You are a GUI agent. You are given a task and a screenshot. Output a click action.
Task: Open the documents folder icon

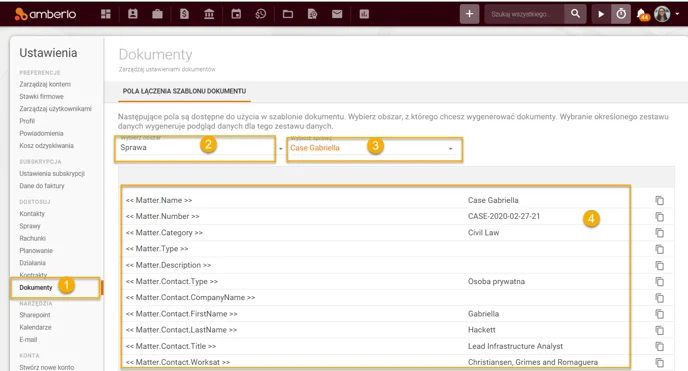point(288,14)
